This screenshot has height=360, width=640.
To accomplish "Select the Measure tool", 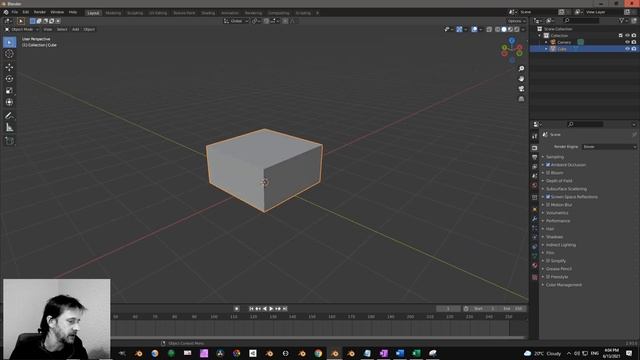I will [9, 128].
